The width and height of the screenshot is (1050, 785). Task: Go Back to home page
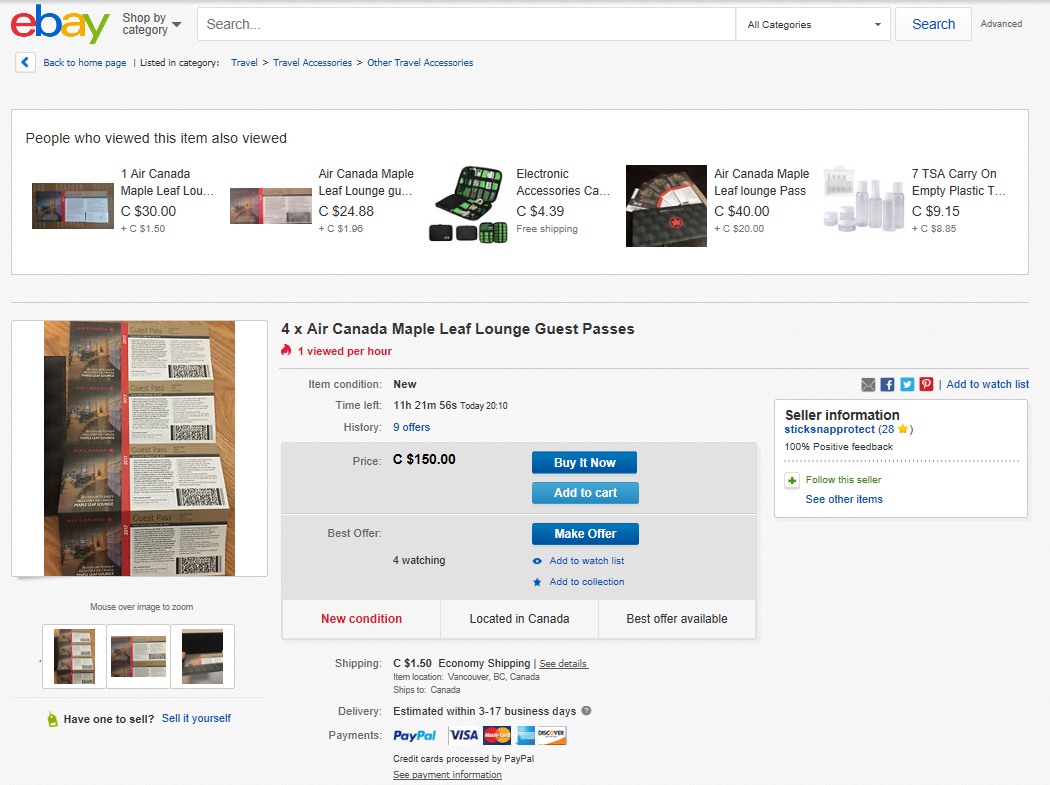tap(84, 62)
